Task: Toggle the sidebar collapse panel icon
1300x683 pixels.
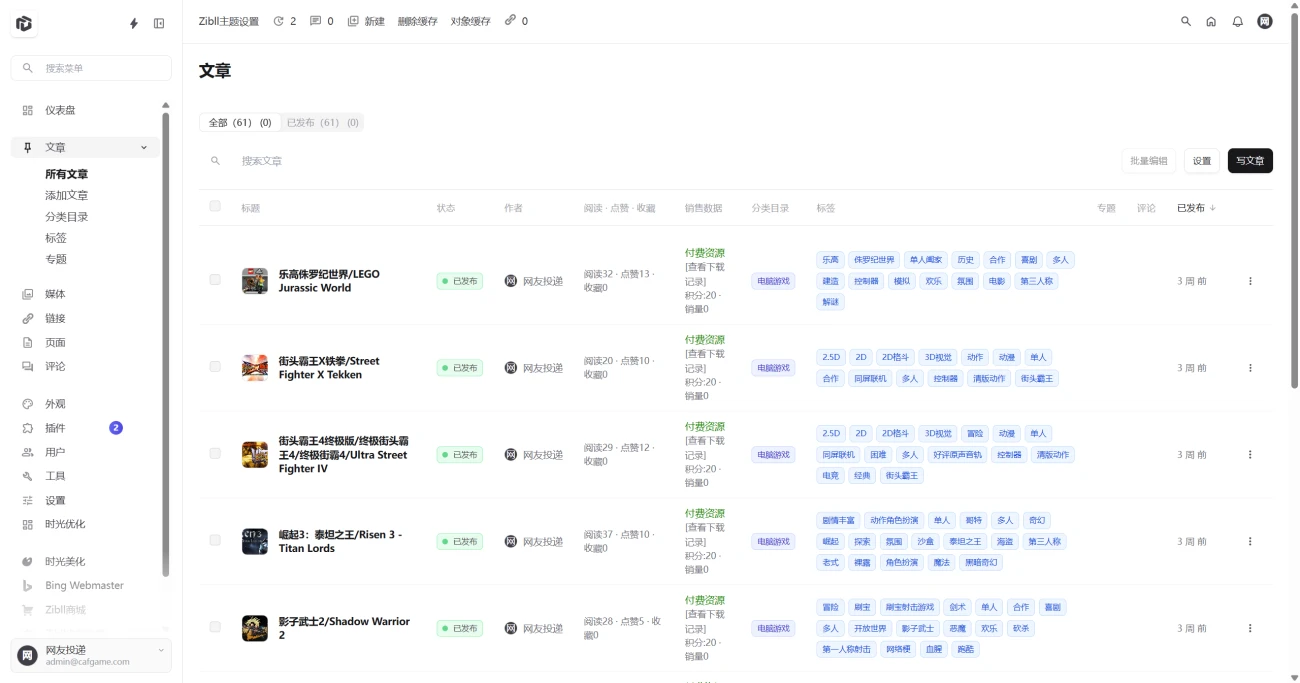Action: 159,23
